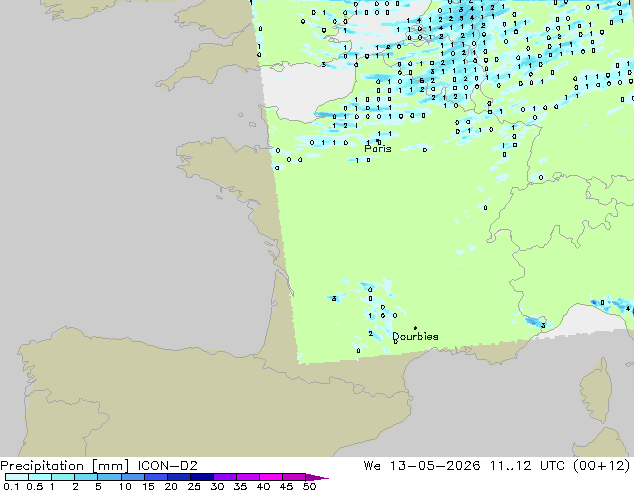This screenshot has width=634, height=490.
Task: Click the purple arrow end of the legend
Action: coord(317,477)
